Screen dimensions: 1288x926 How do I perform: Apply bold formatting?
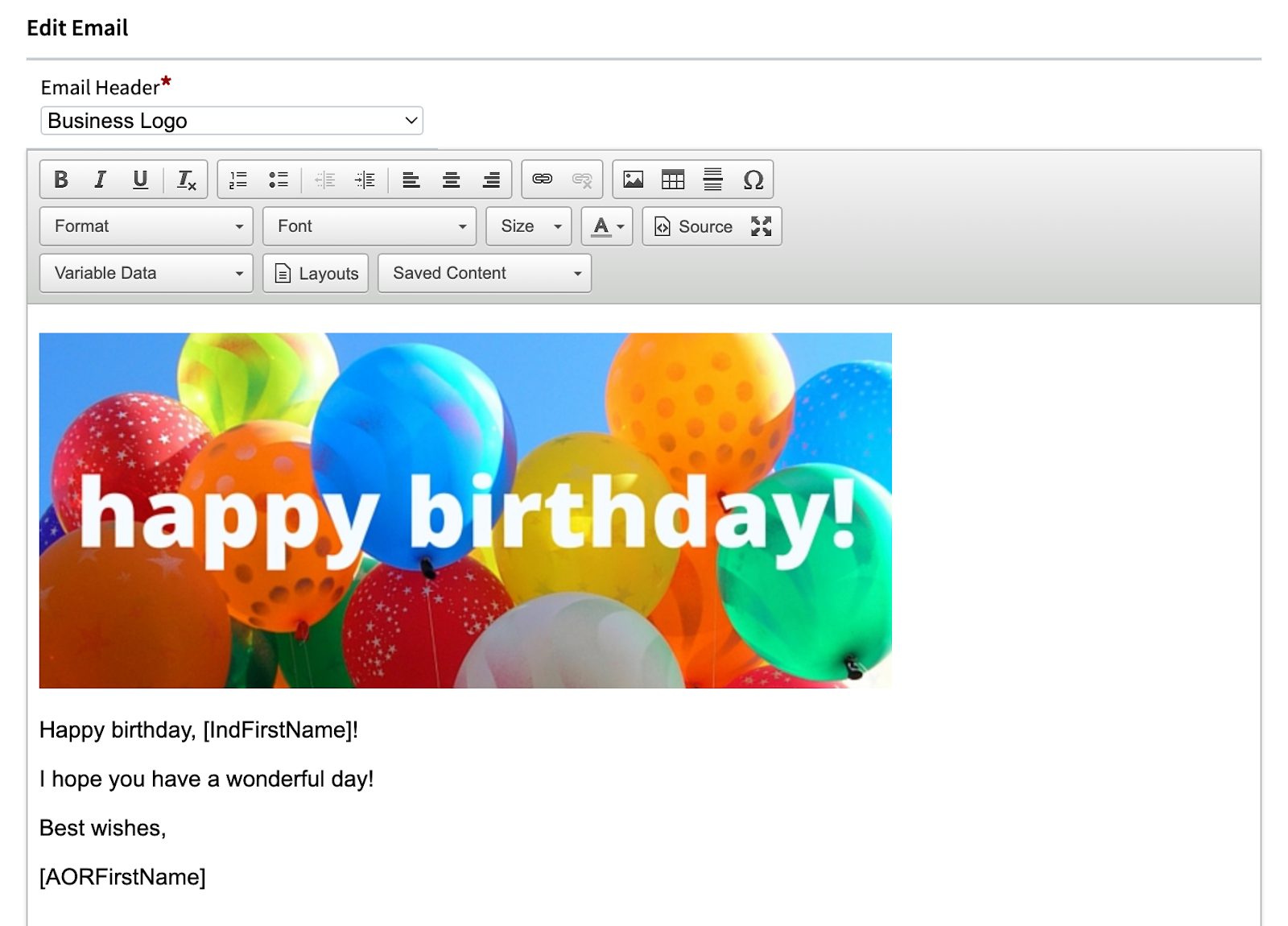pyautogui.click(x=60, y=180)
